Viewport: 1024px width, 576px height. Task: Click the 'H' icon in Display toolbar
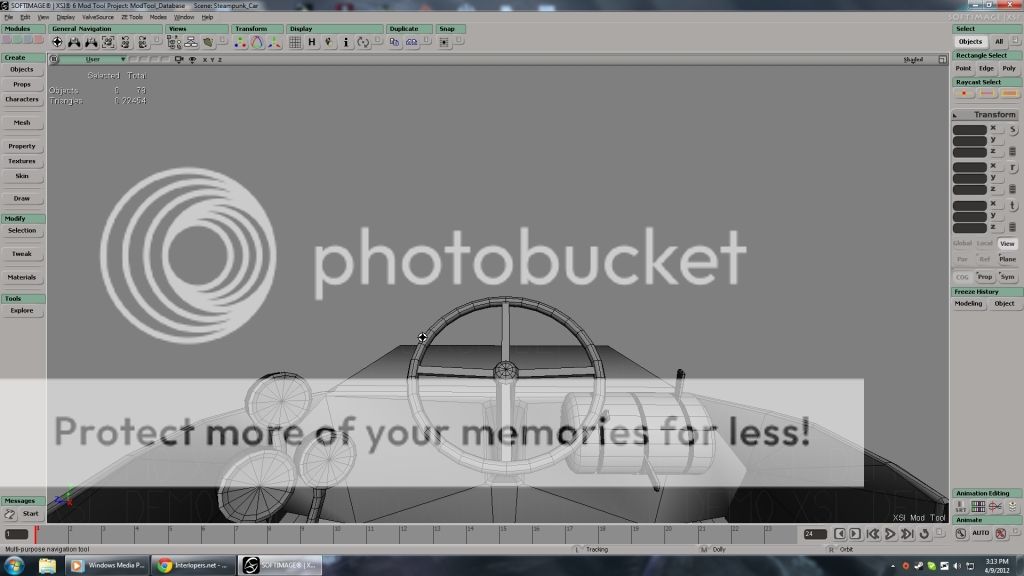coord(312,43)
